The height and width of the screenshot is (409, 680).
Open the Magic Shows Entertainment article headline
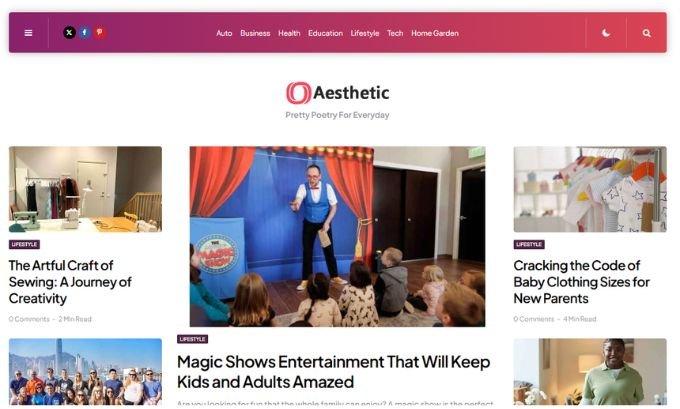[x=333, y=372]
